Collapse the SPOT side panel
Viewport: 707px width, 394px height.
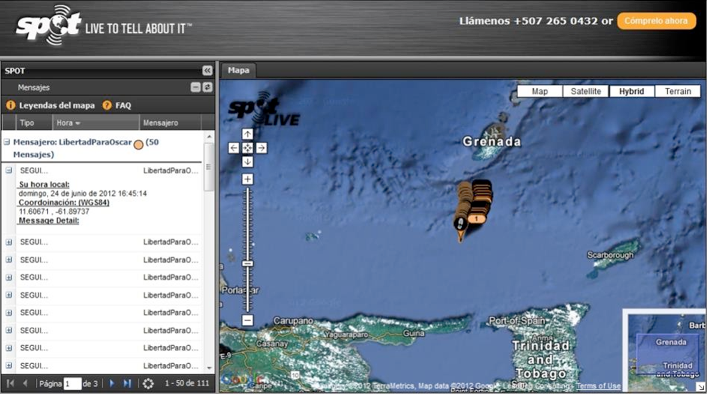(x=207, y=71)
